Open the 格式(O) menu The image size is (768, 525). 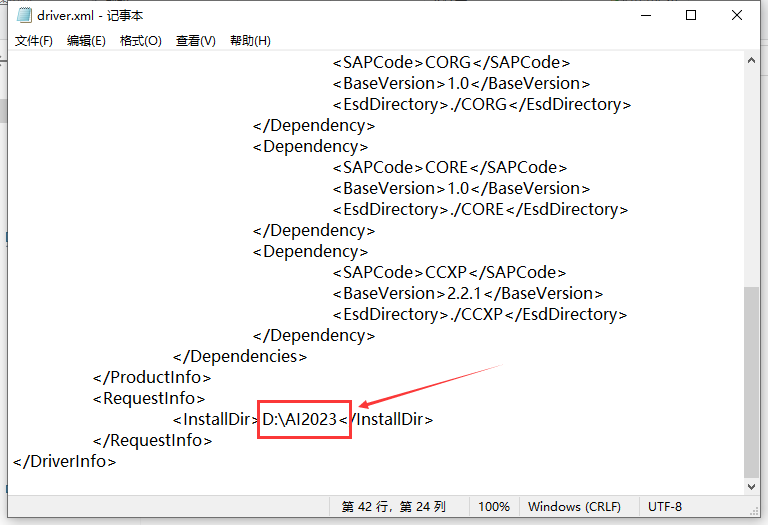(141, 41)
